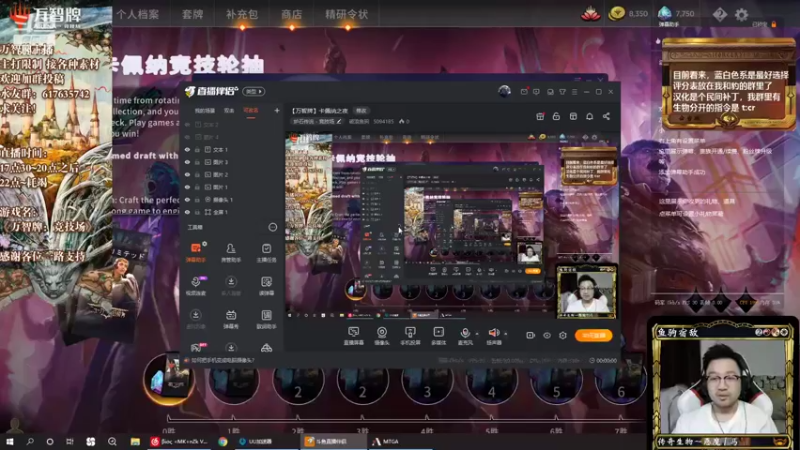Click the gift box icon in companion header

[x=540, y=116]
